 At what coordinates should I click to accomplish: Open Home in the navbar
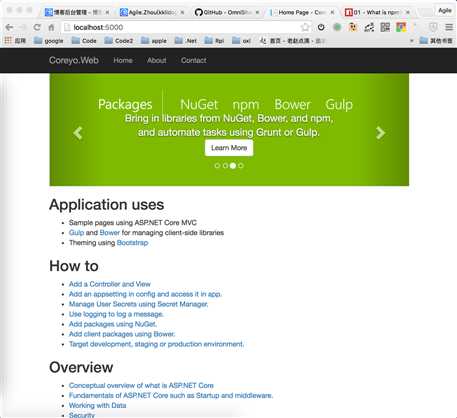pos(123,60)
